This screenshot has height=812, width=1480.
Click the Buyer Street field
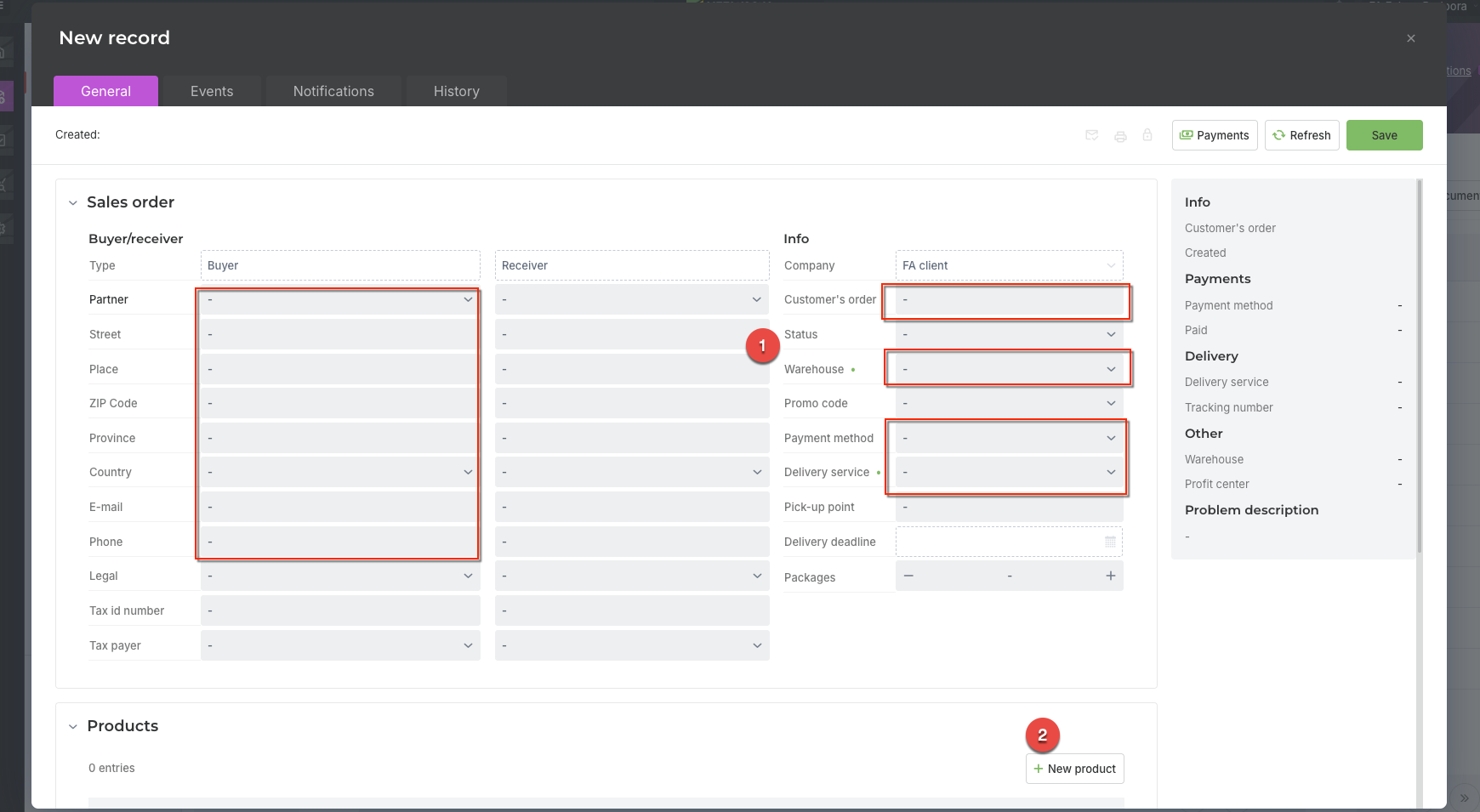coord(340,334)
